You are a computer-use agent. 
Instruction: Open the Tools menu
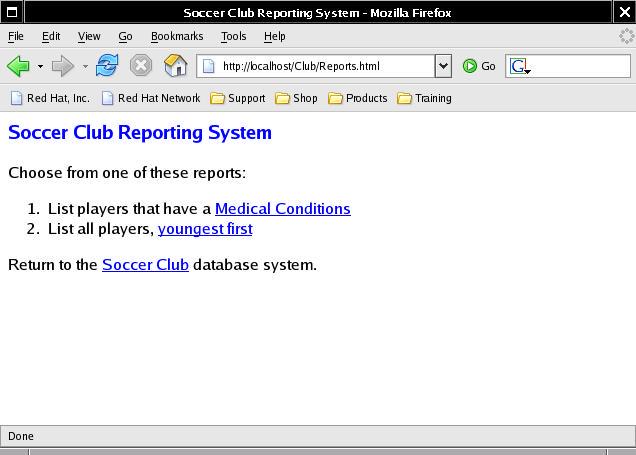pyautogui.click(x=233, y=36)
